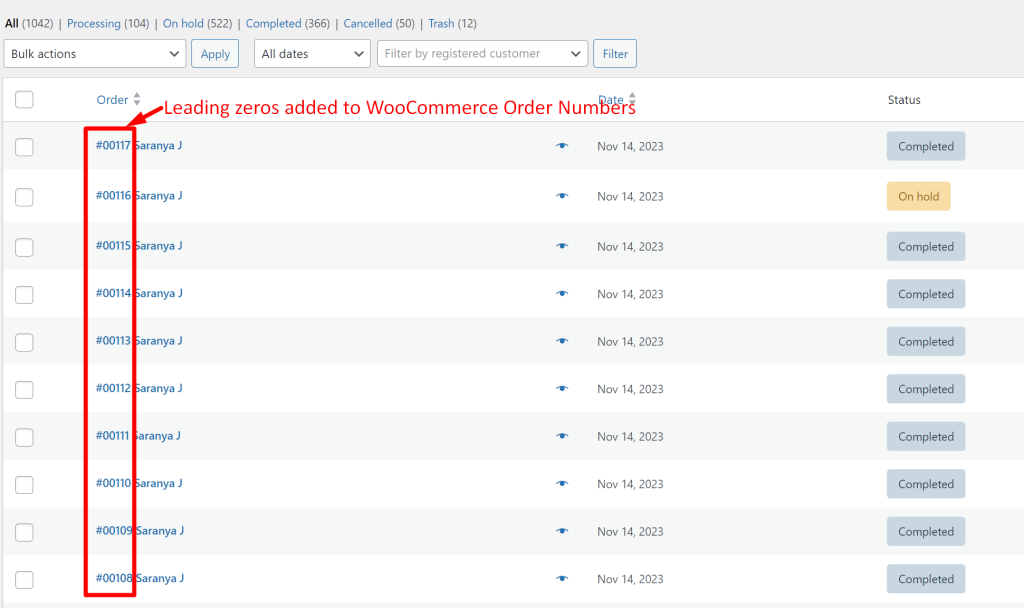Preview order #00116 with the eye icon

[562, 196]
